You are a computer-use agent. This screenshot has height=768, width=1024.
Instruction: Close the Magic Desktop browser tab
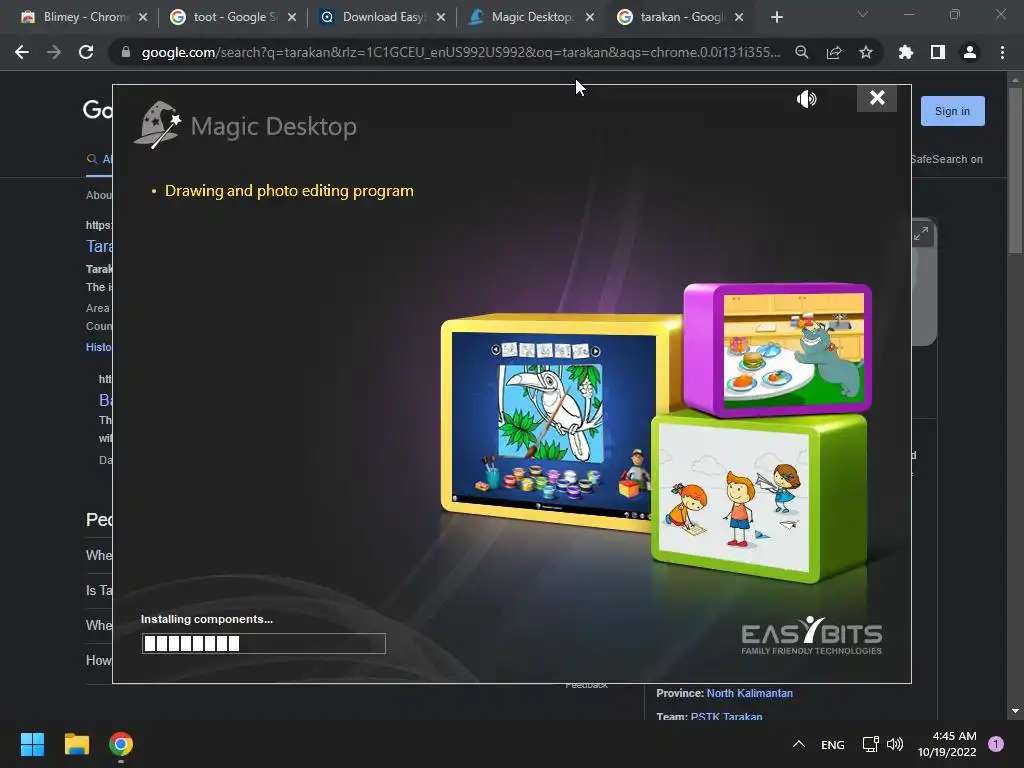[x=590, y=18]
